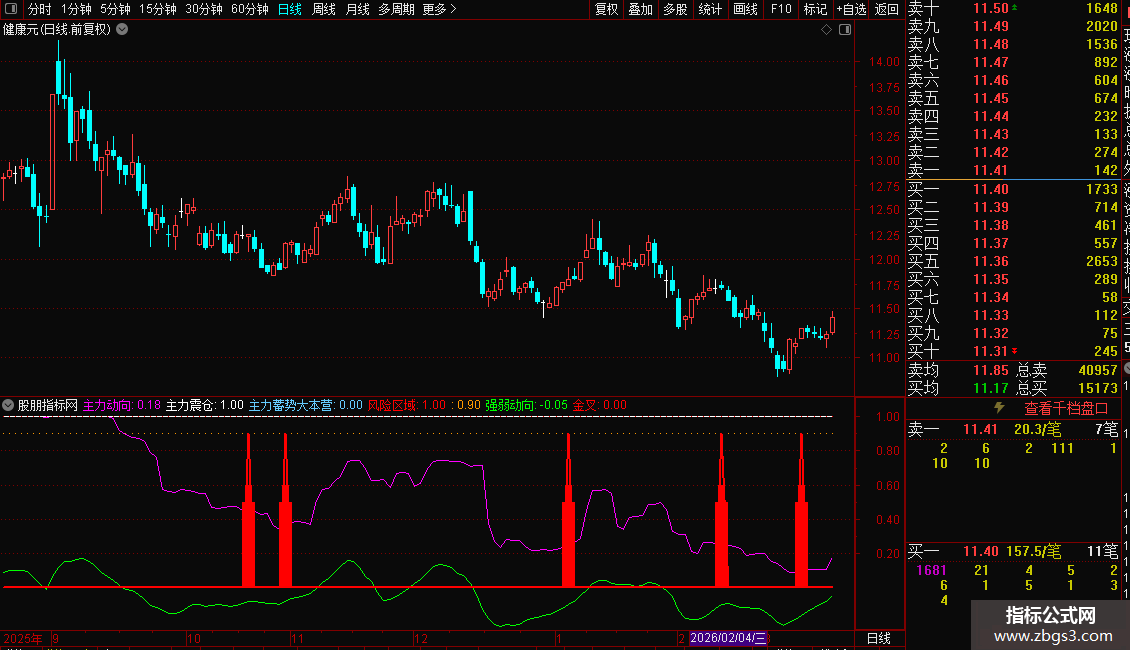This screenshot has width=1130, height=650.
Task: Click the 1681 order in the 买一 queue
Action: 931,570
